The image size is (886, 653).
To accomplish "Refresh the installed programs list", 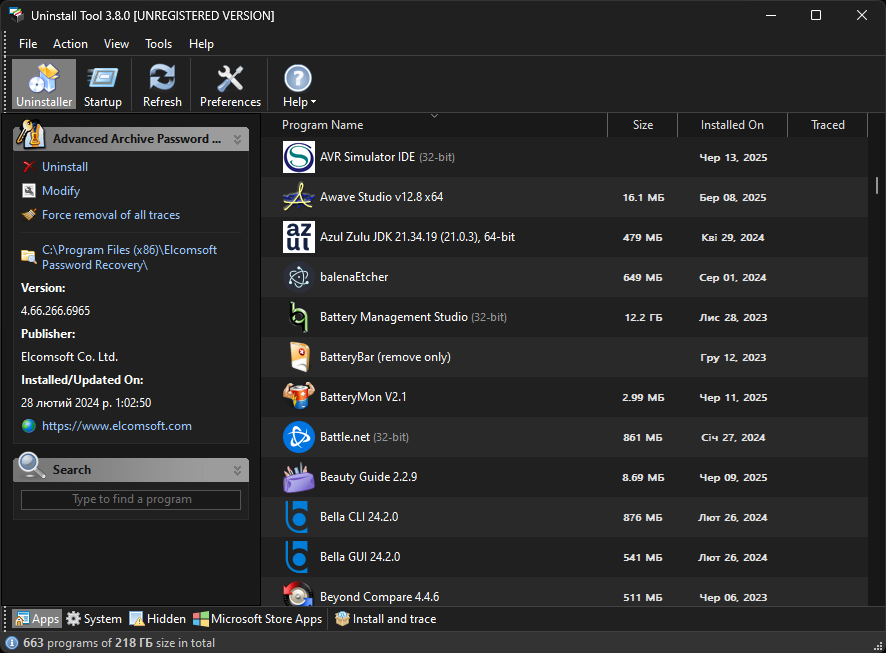I will (162, 85).
